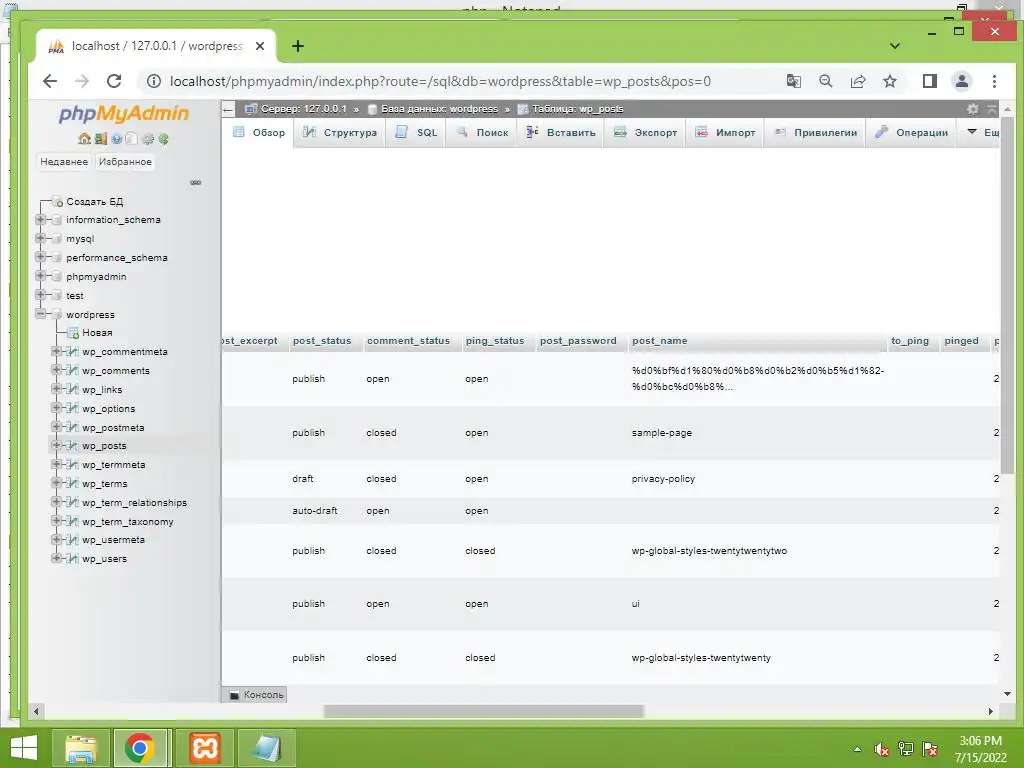Viewport: 1024px width, 768px height.
Task: Open a new Chrome tab
Action: coord(298,46)
